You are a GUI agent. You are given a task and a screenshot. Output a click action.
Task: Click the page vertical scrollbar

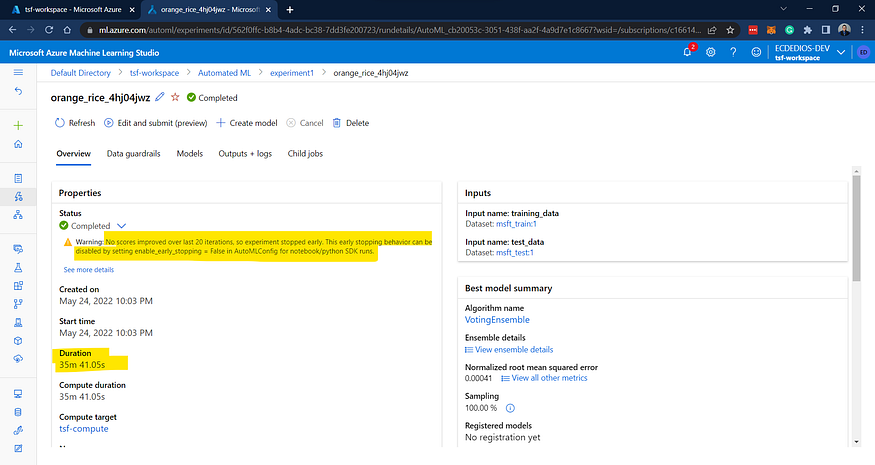click(857, 229)
